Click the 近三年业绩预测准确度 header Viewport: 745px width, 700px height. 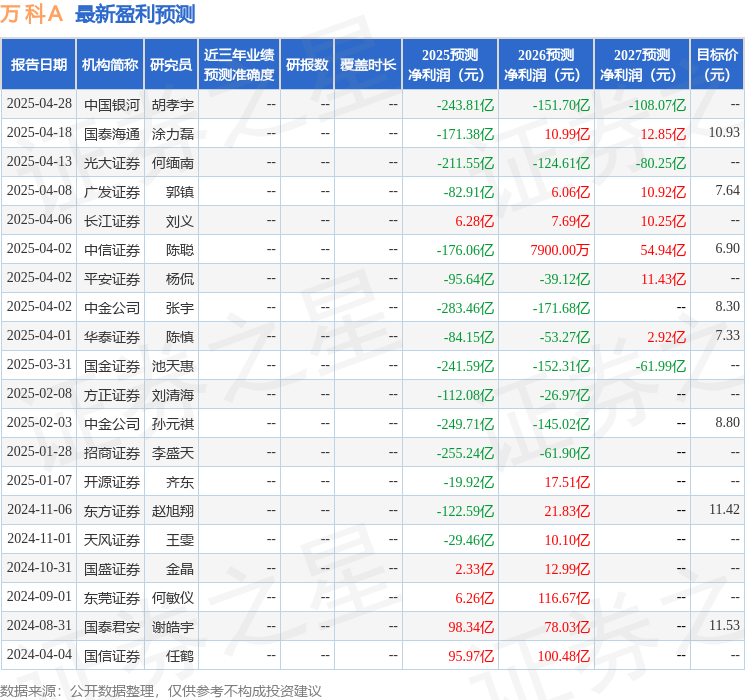[x=239, y=65]
